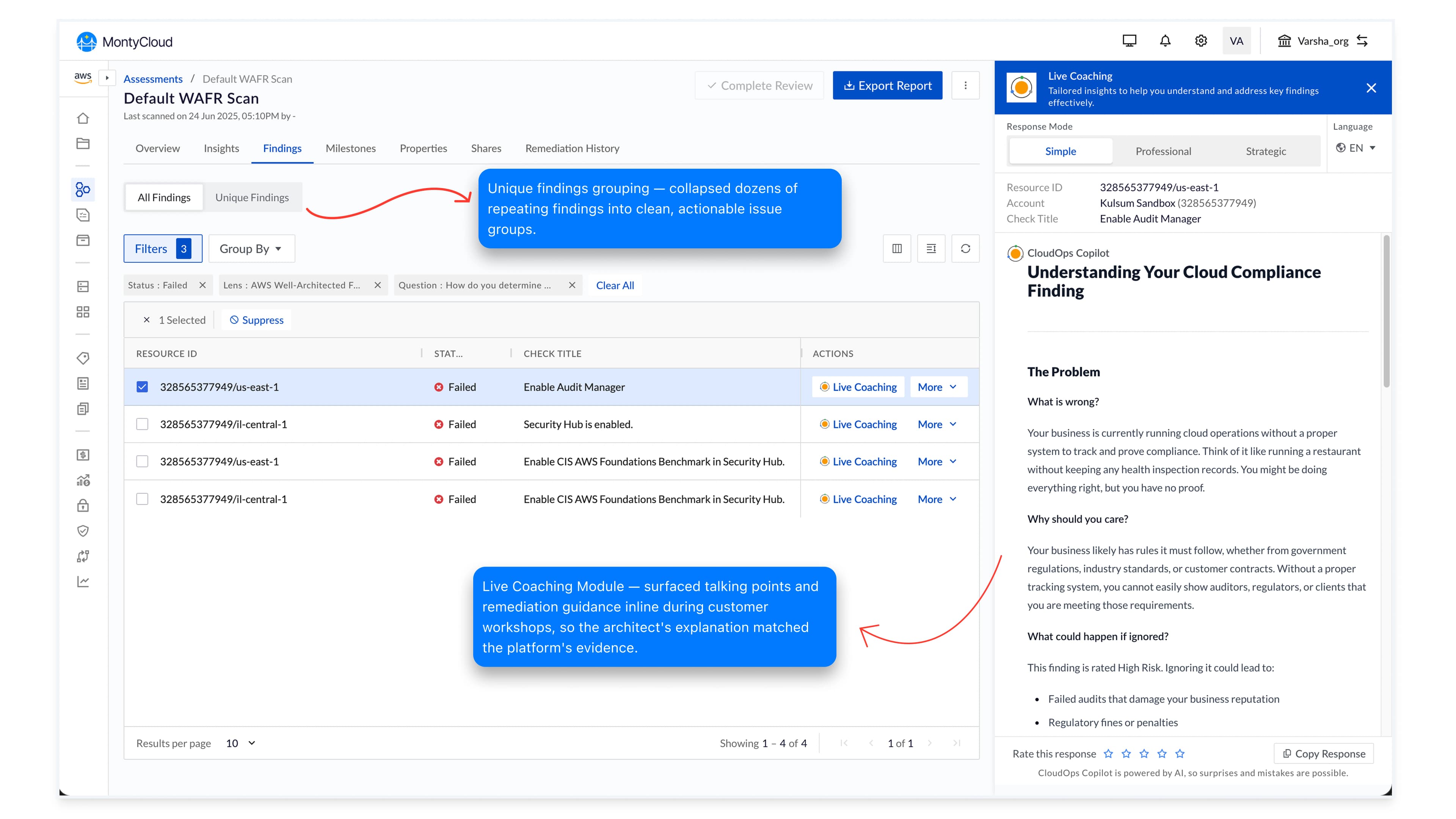Open the report document sidebar icon
Viewport: 1456px width, 819px height.
[x=83, y=383]
